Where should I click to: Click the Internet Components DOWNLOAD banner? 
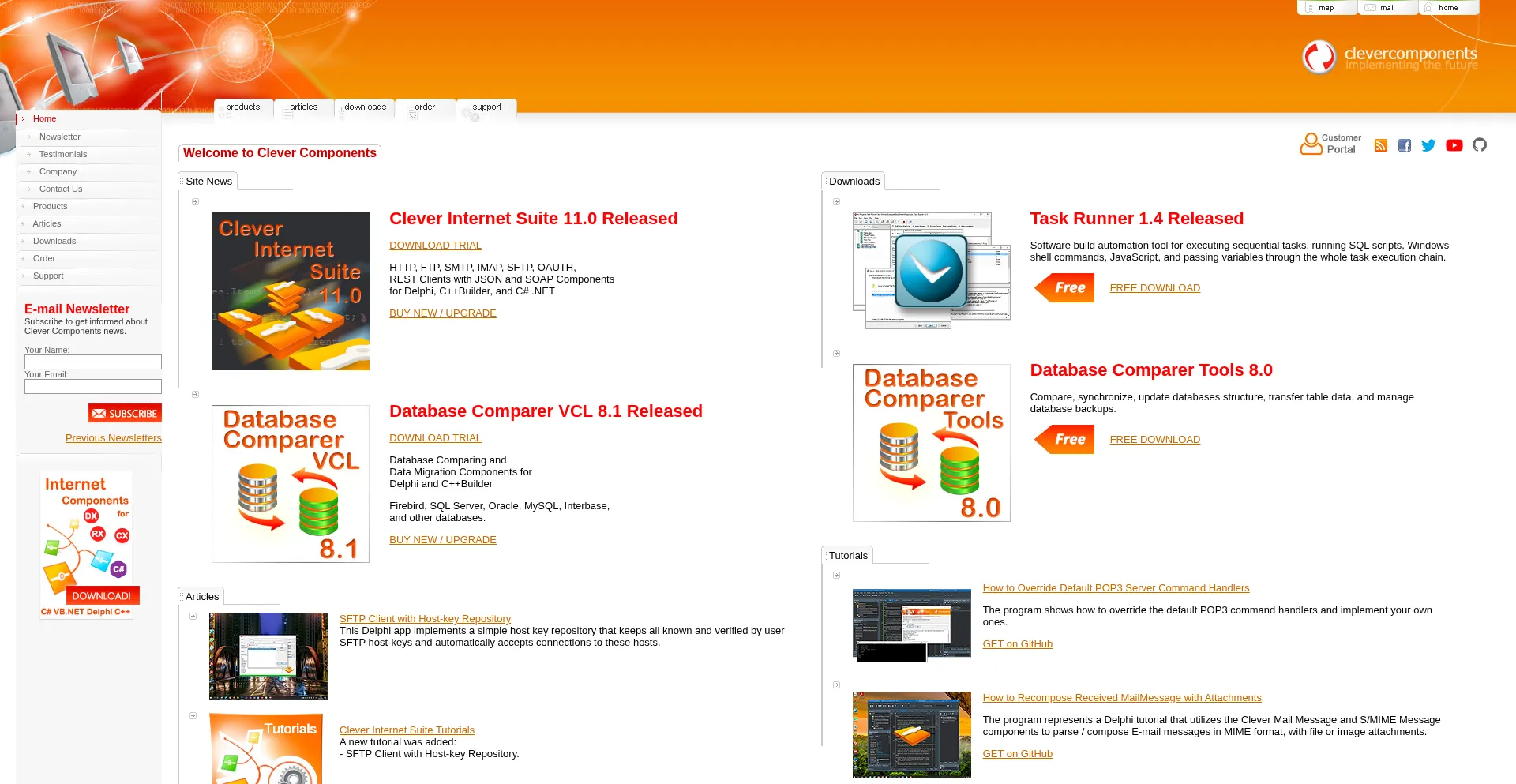(x=87, y=545)
